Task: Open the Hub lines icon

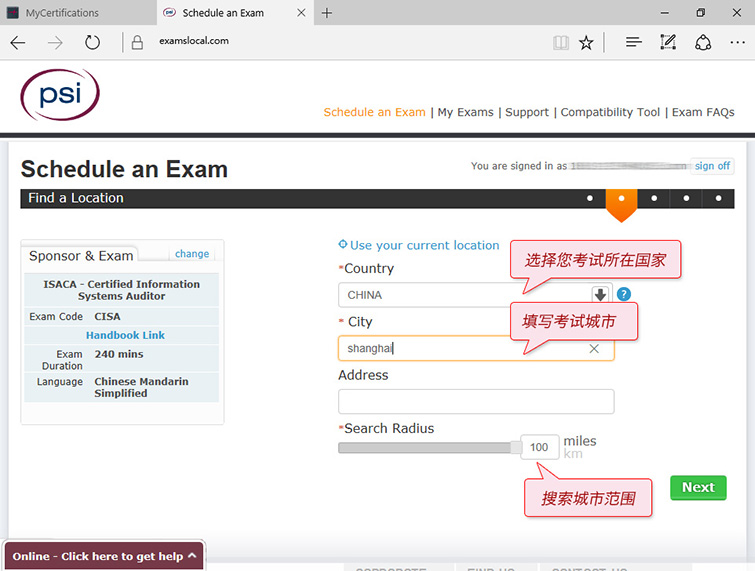Action: [x=634, y=42]
